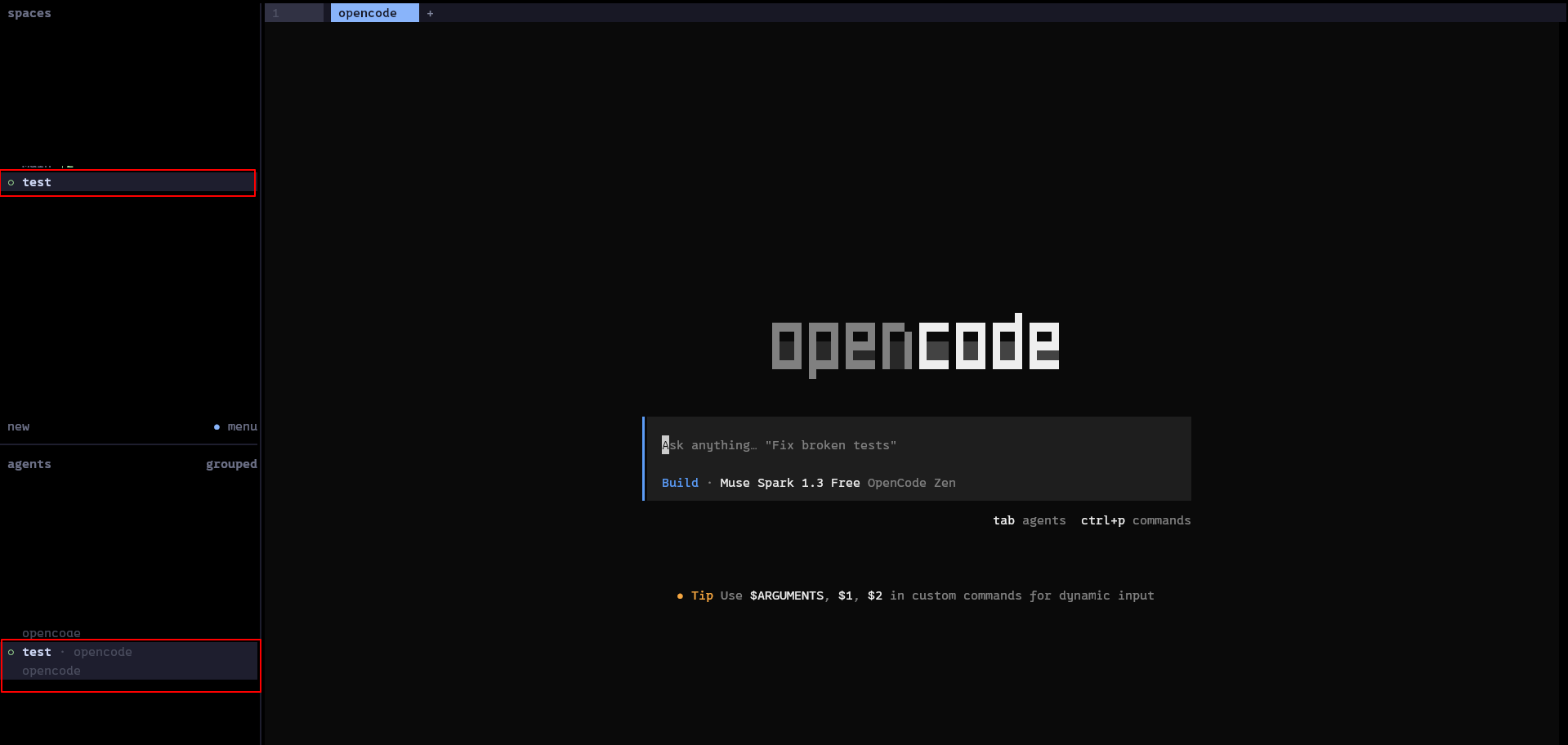Select the test · opencode agent row
This screenshot has height=745, width=1568.
point(130,661)
